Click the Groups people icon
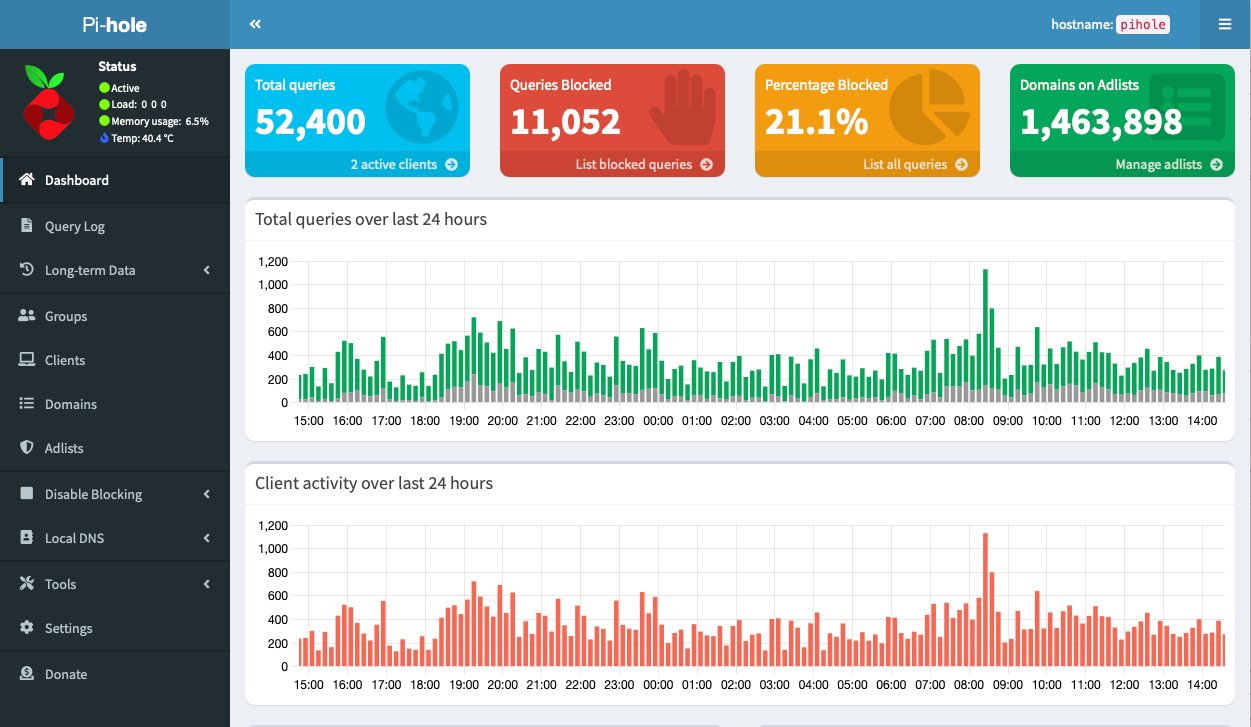The image size is (1251, 727). tap(27, 316)
